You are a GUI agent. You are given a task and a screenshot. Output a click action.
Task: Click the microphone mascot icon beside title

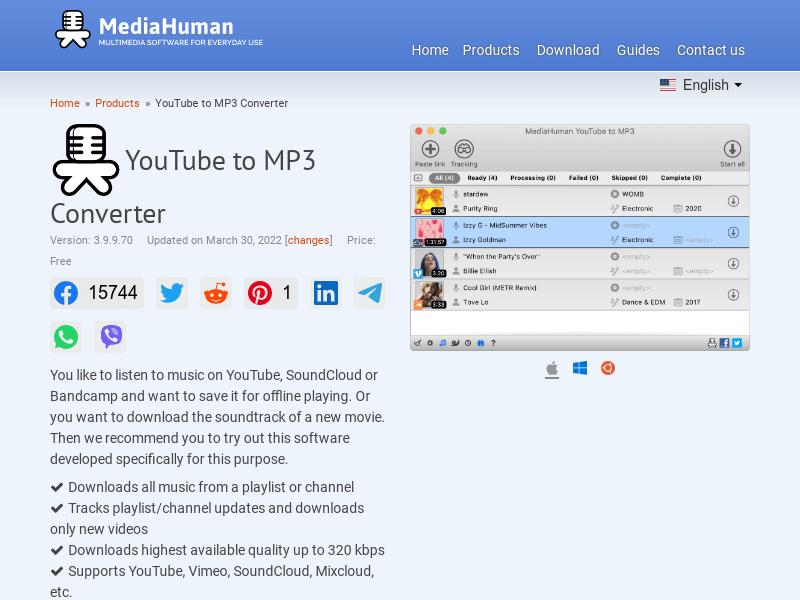pos(86,160)
